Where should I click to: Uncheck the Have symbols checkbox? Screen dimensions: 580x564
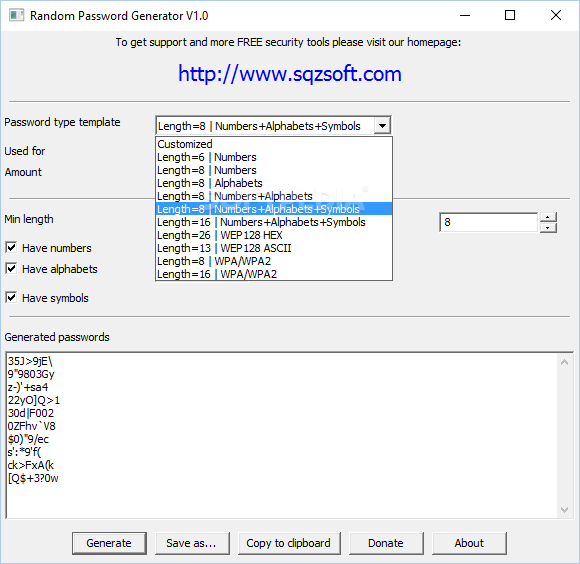click(11, 297)
